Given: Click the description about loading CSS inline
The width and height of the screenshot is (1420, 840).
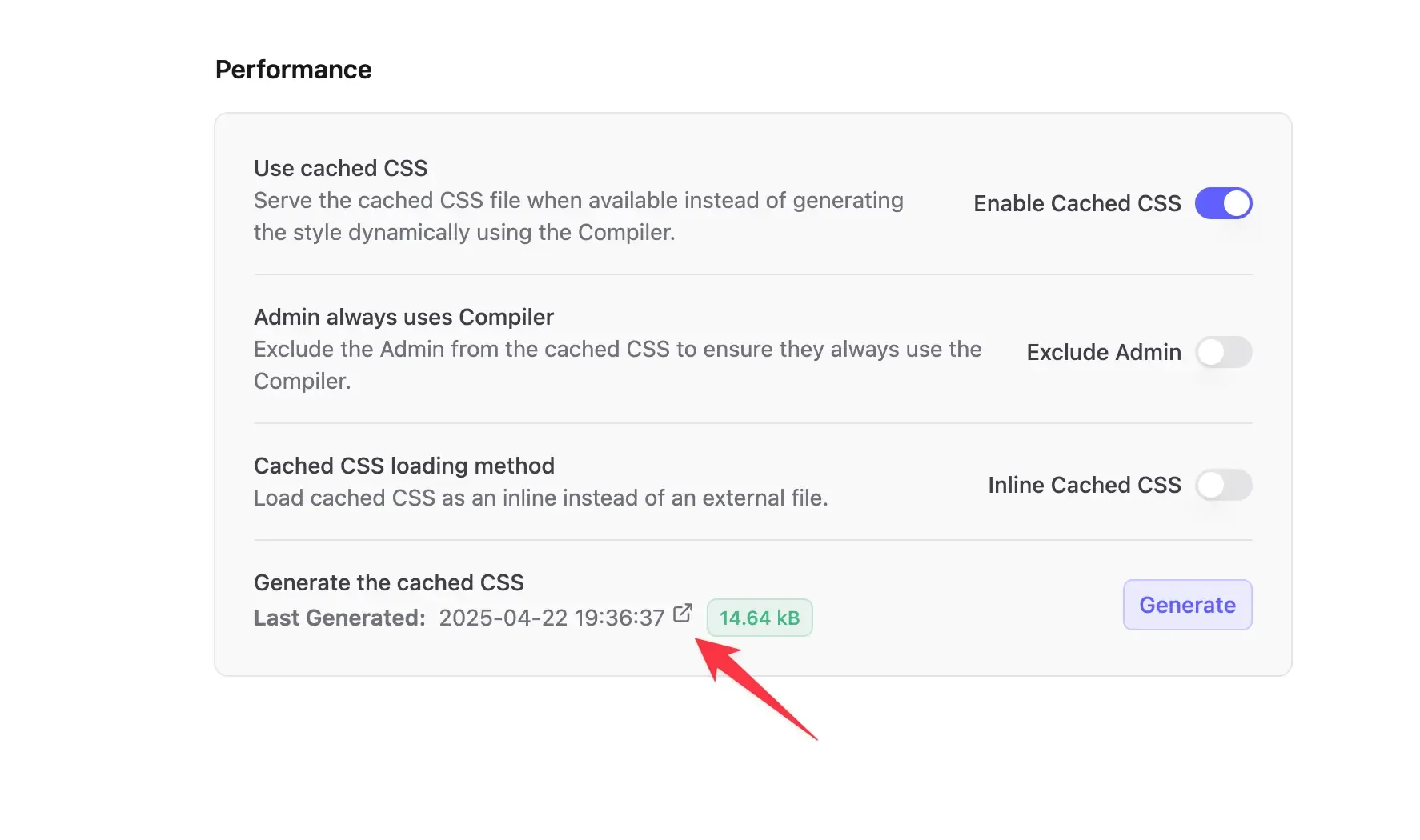Looking at the screenshot, I should click(540, 498).
